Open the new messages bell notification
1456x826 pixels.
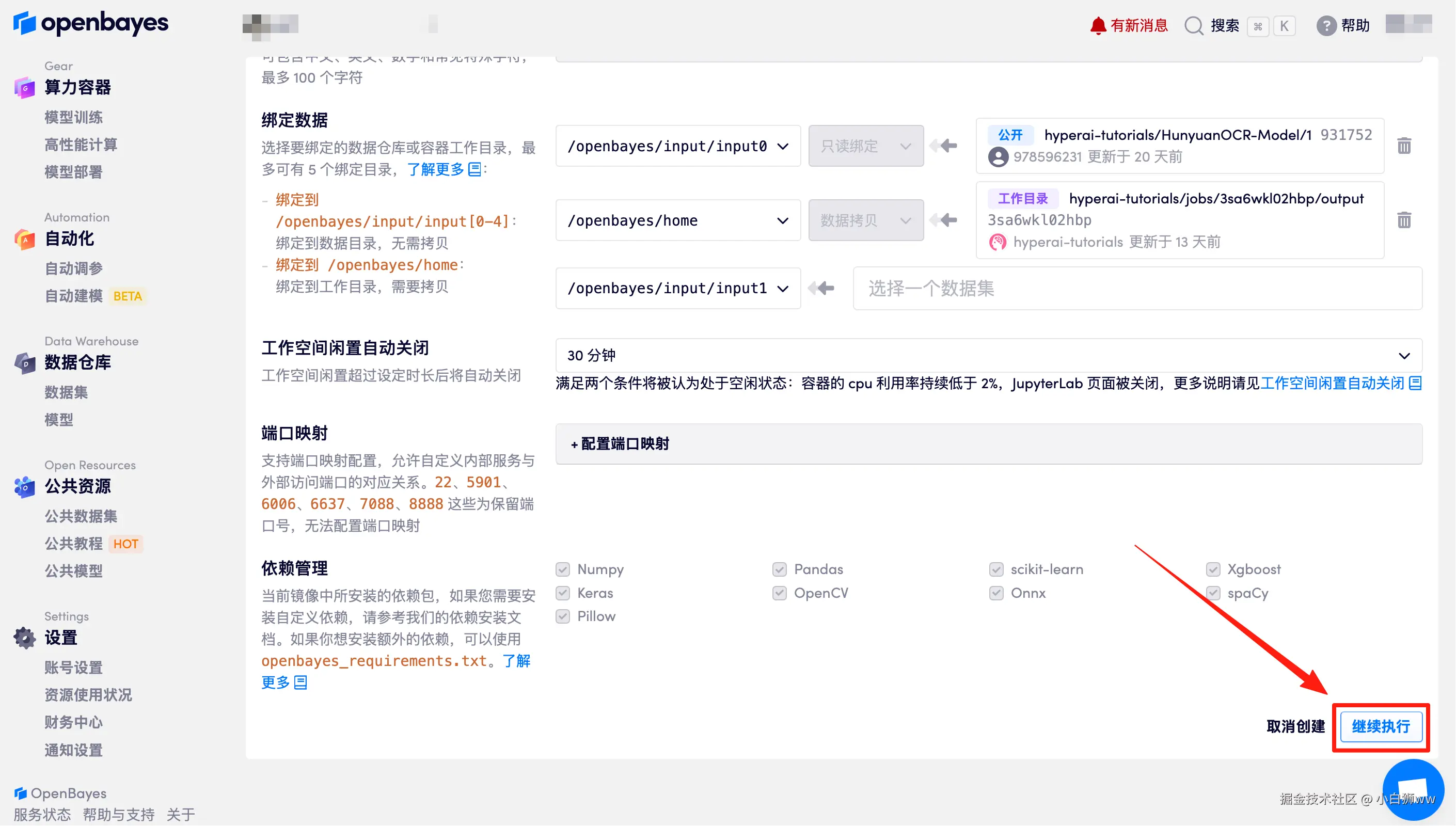click(x=1098, y=25)
